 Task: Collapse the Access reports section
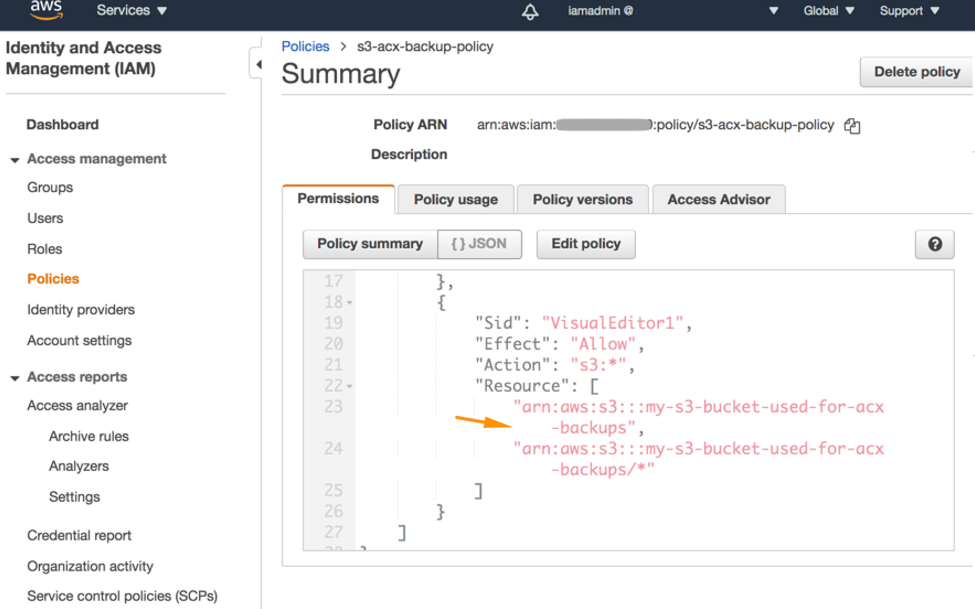click(15, 378)
